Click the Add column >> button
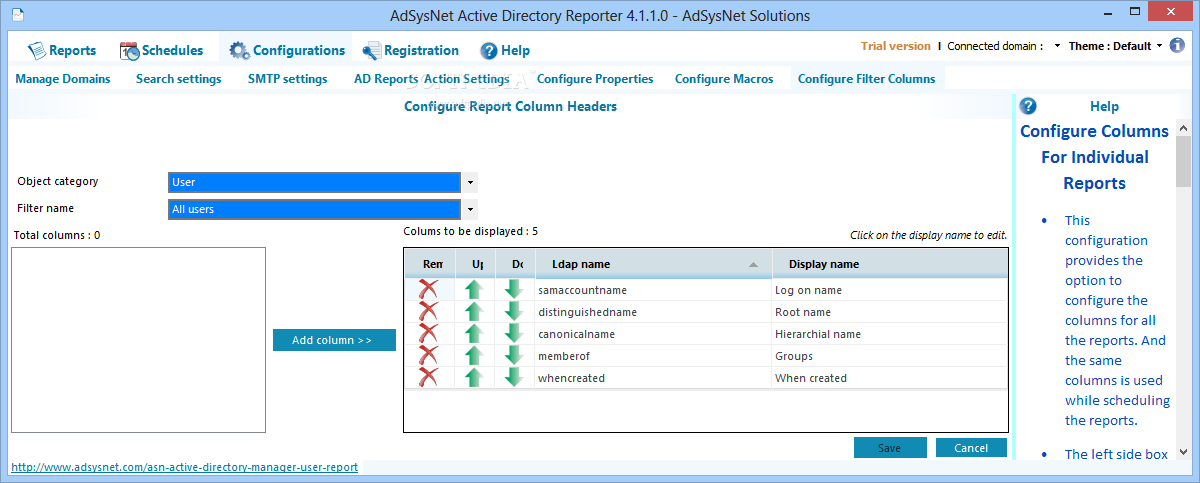Viewport: 1200px width, 483px height. pyautogui.click(x=334, y=340)
